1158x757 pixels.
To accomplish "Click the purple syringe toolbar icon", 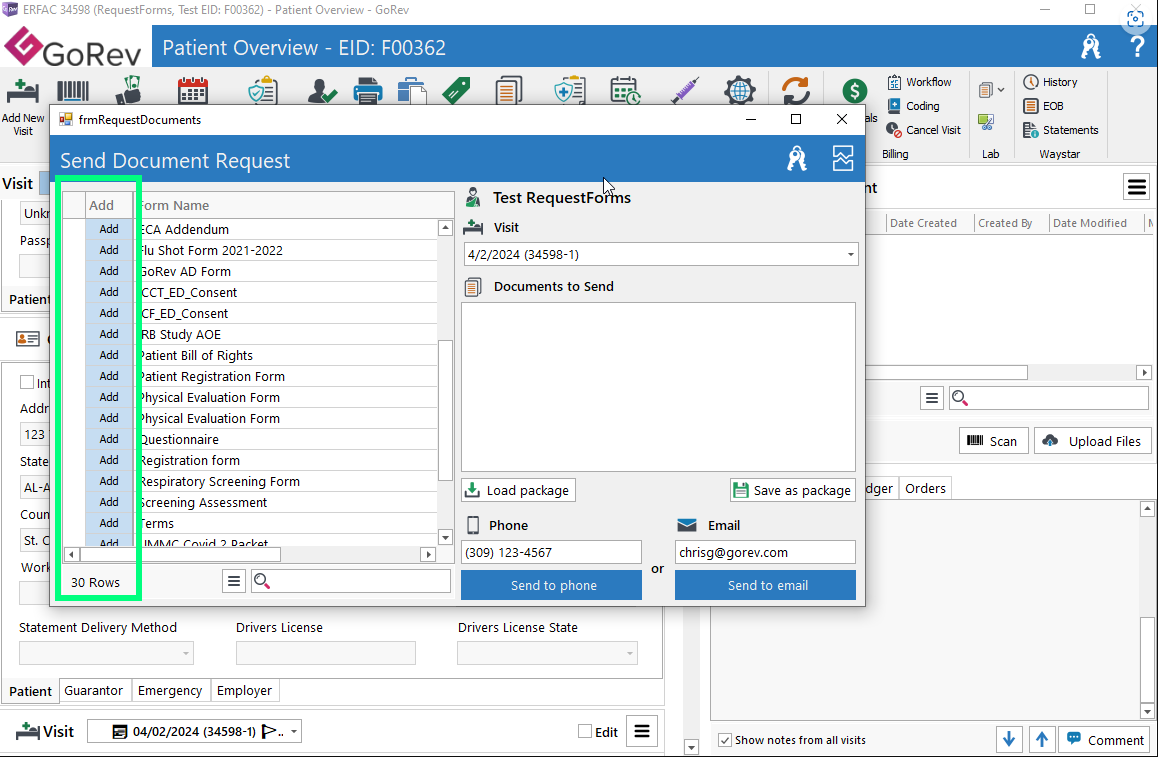I will [x=685, y=91].
